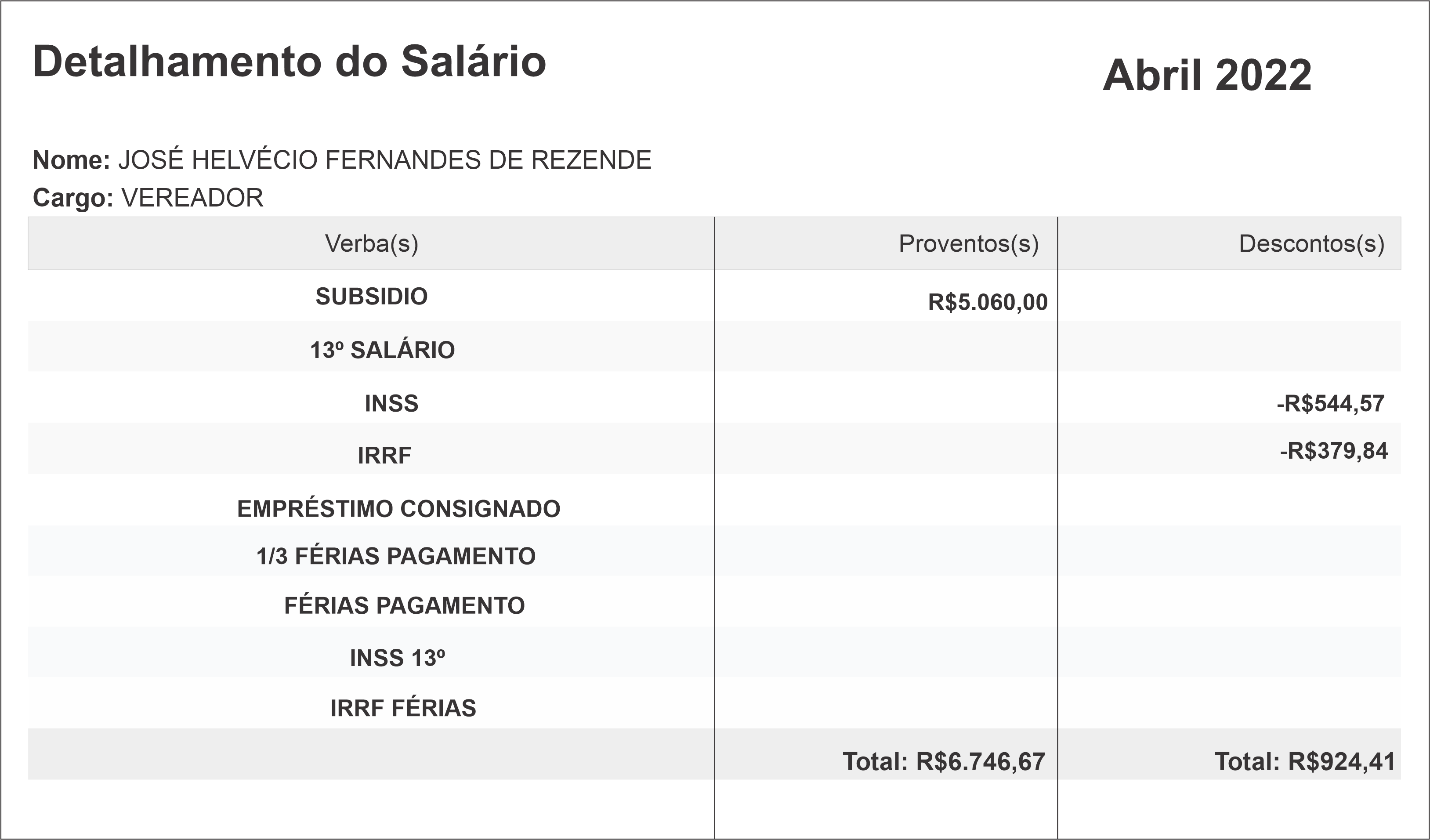Select the 13º SALÁRIO row label
1430x840 pixels.
[382, 350]
